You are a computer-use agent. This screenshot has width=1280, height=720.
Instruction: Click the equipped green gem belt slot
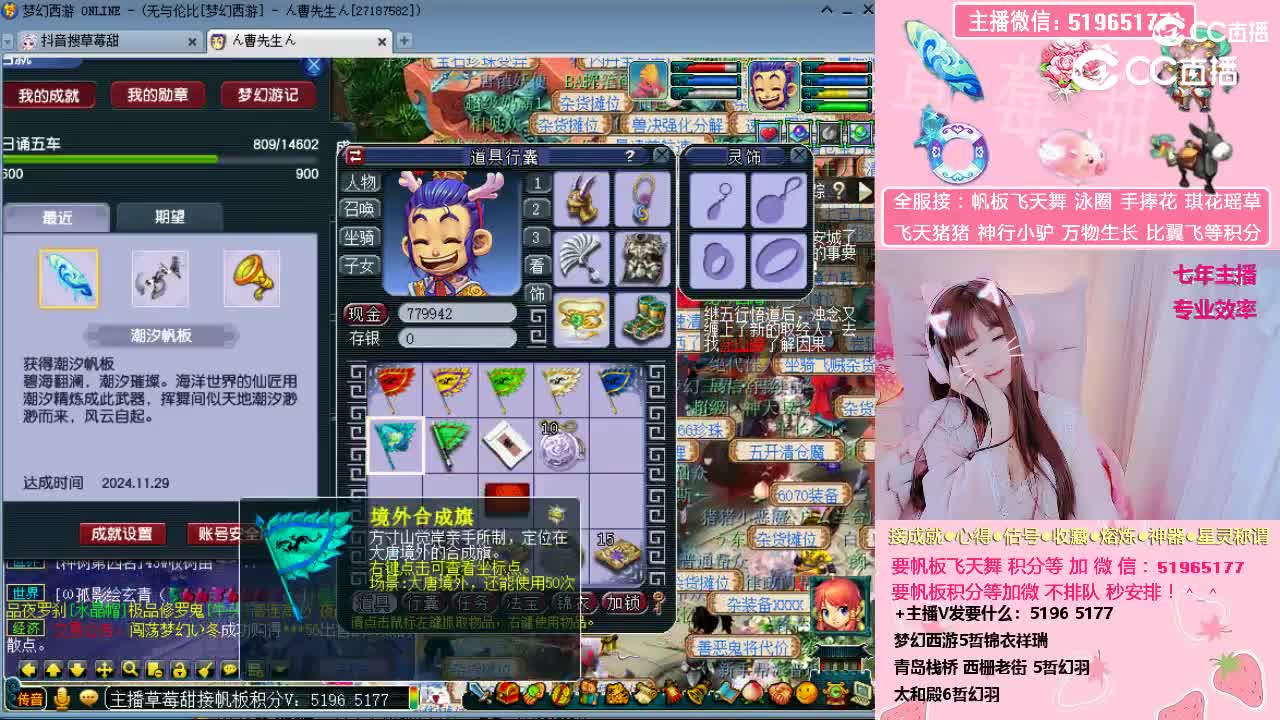point(581,318)
